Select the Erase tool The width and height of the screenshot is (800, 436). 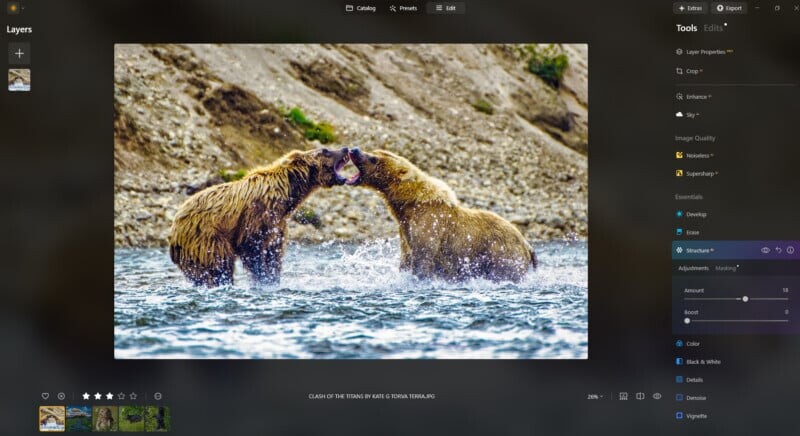pyautogui.click(x=692, y=232)
